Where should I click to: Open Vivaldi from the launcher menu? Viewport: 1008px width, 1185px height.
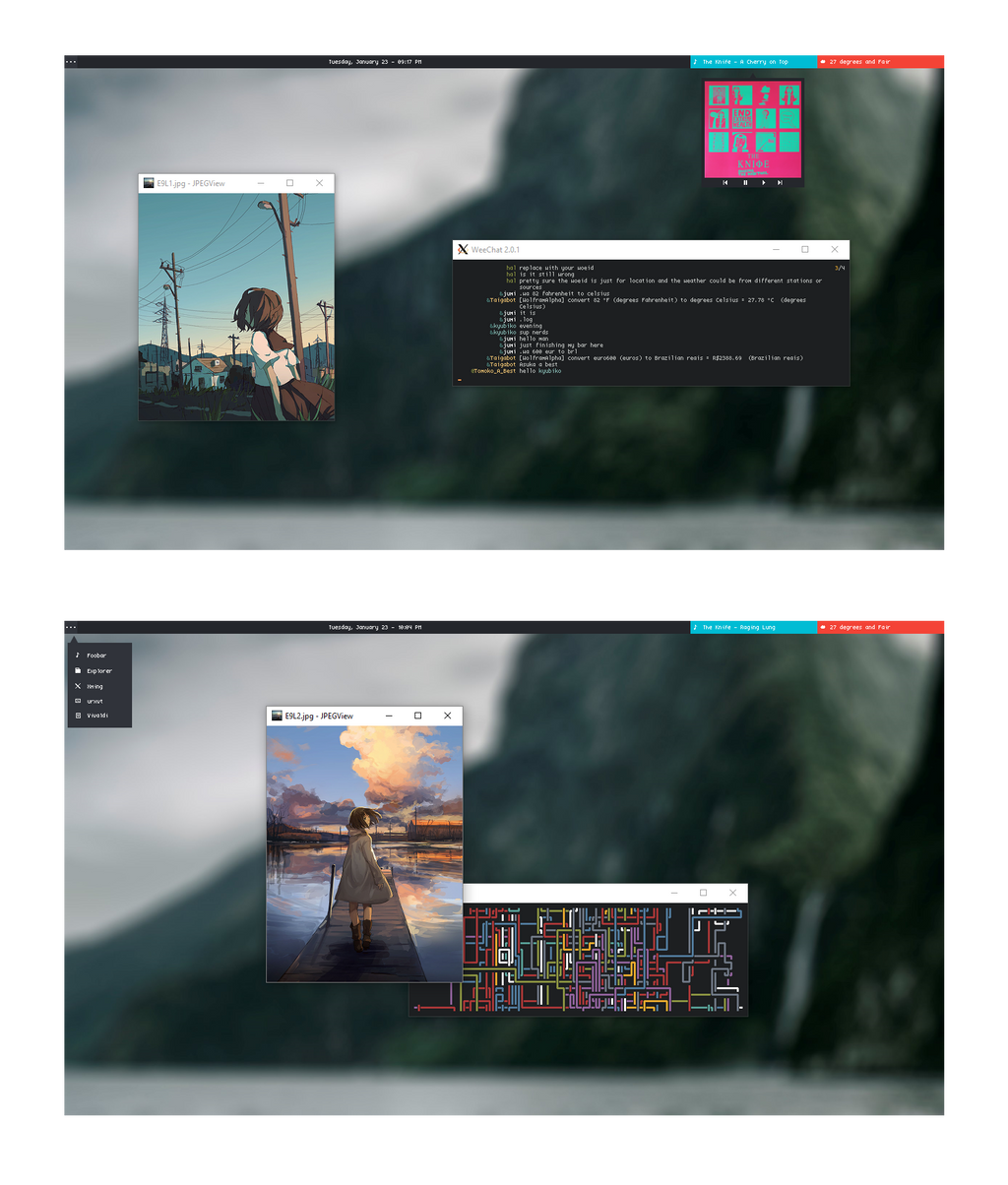point(99,716)
